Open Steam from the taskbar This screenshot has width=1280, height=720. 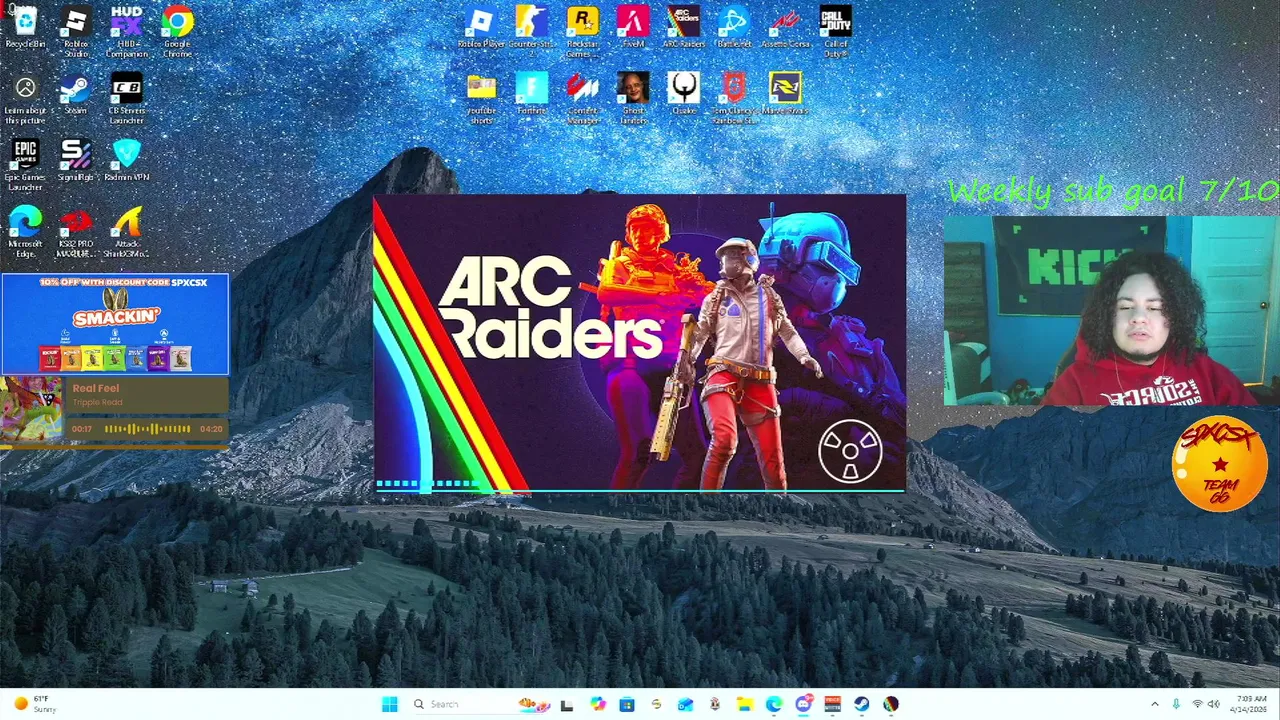861,704
